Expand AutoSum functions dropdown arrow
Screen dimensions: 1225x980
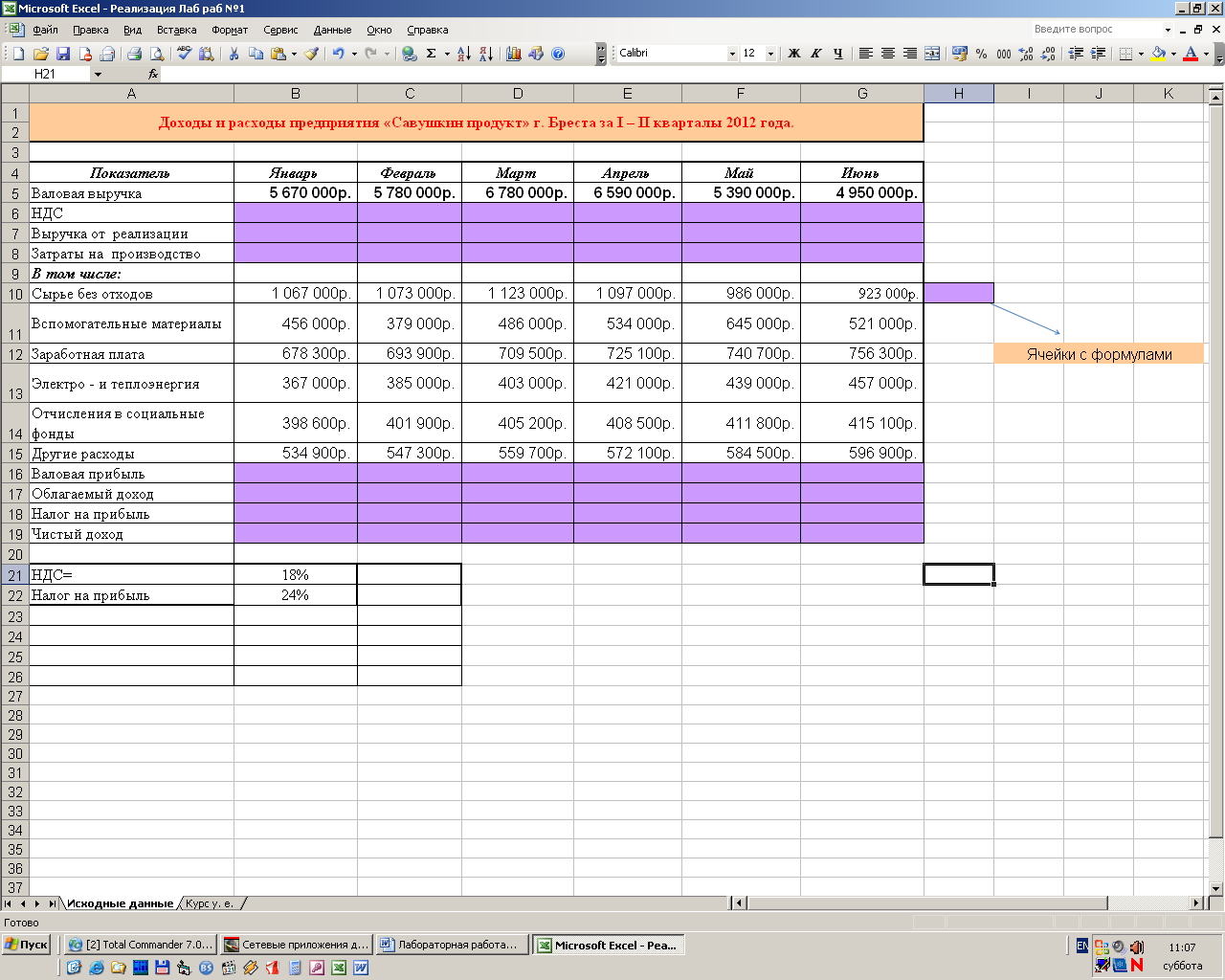[447, 54]
